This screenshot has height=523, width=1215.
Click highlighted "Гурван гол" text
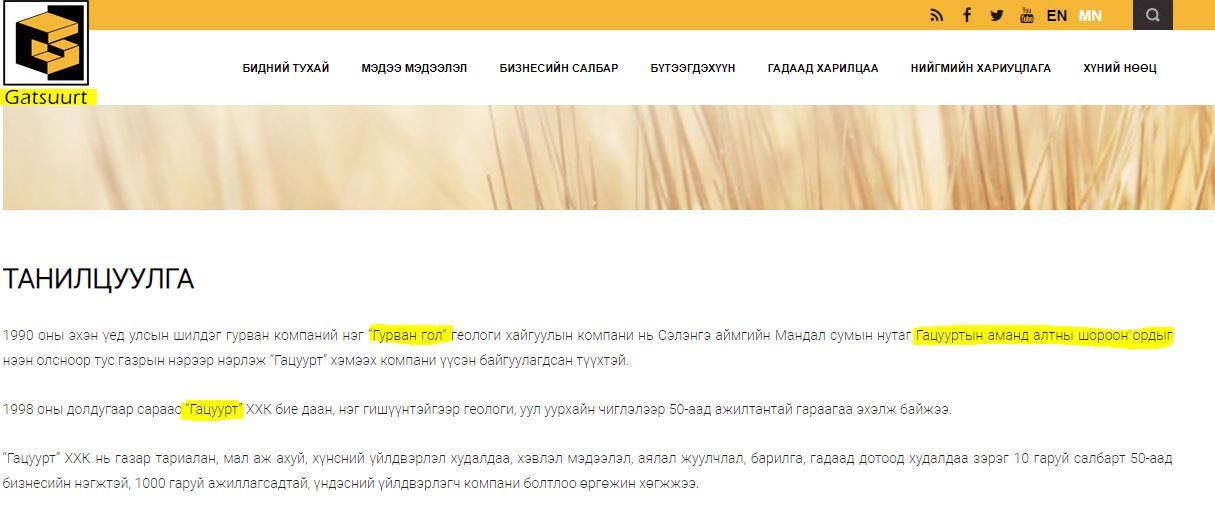(410, 335)
